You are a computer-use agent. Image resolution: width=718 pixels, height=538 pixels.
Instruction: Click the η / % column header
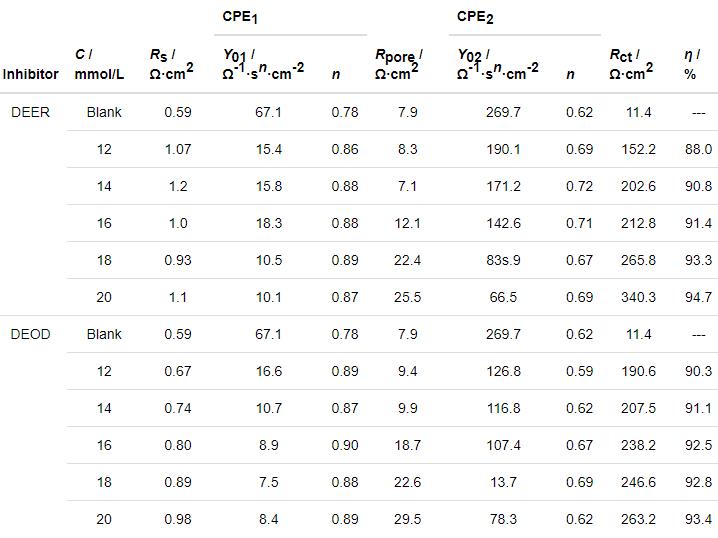click(x=691, y=64)
